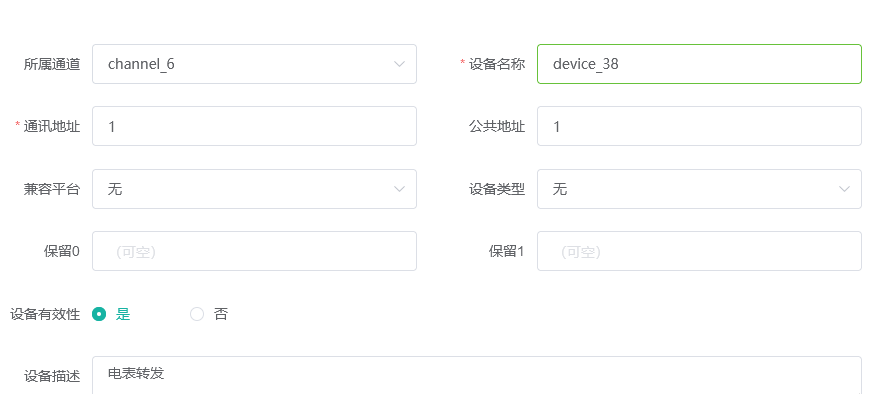Image resolution: width=889 pixels, height=394 pixels.
Task: Click the 设备有效性 field label
Action: click(x=45, y=314)
